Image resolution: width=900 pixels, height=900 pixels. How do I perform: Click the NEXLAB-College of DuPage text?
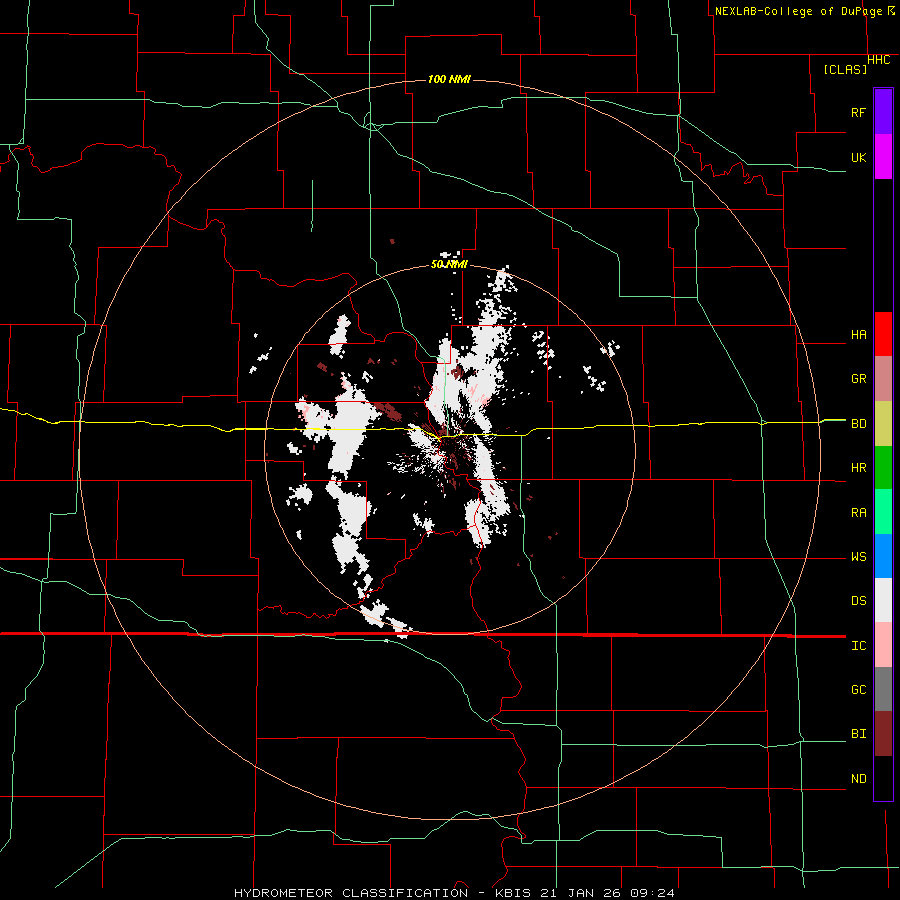coord(798,11)
